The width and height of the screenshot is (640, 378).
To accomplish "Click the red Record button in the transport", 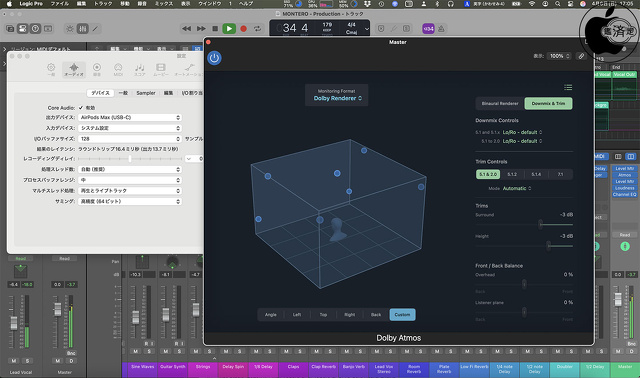I will click(x=243, y=29).
